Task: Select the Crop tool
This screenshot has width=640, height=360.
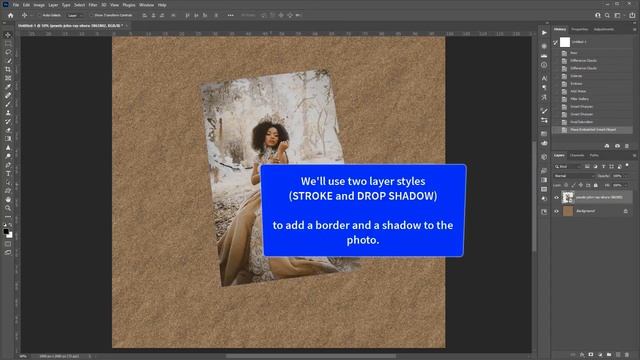Action: pyautogui.click(x=8, y=69)
